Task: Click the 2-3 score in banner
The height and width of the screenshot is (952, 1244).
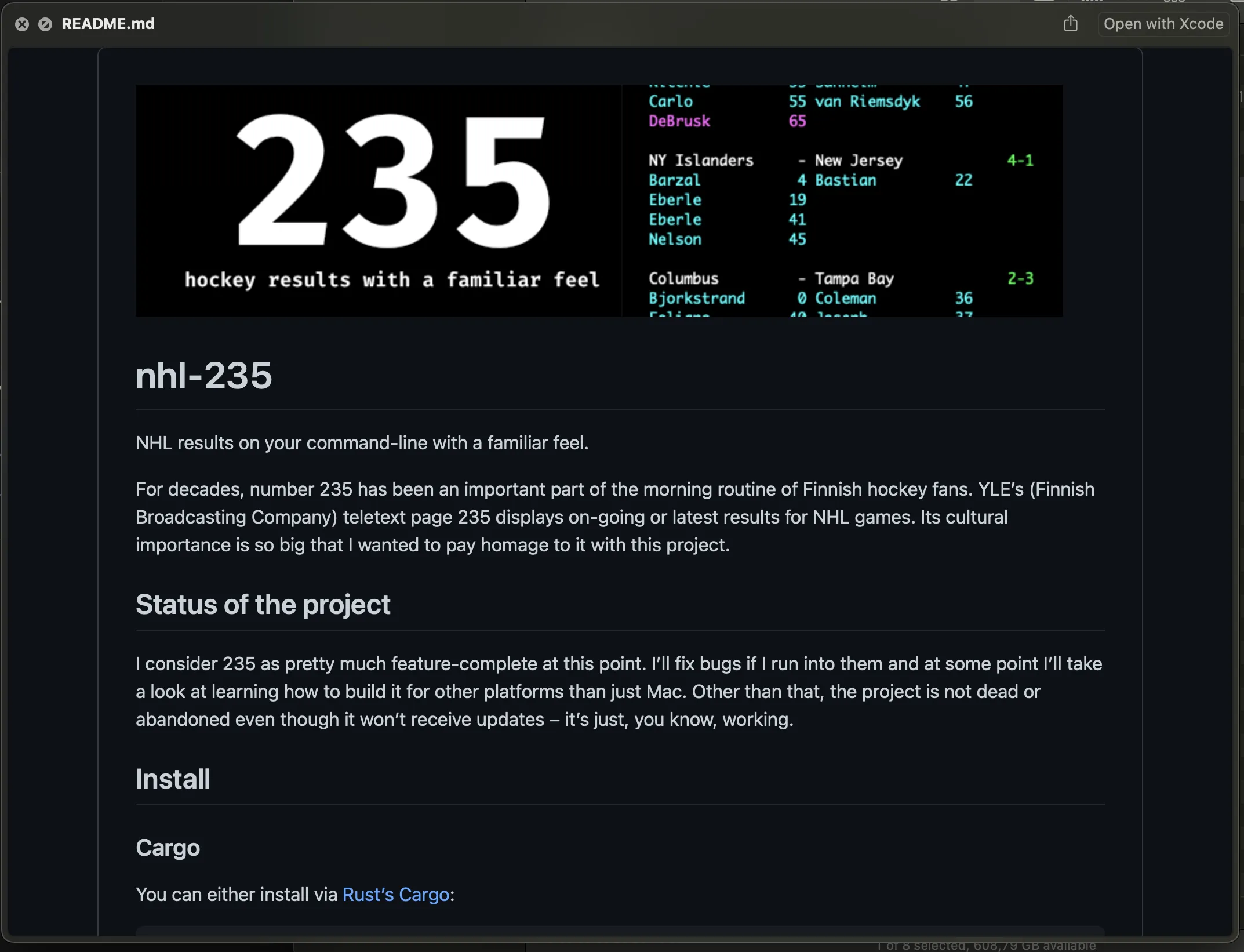Action: [1020, 278]
